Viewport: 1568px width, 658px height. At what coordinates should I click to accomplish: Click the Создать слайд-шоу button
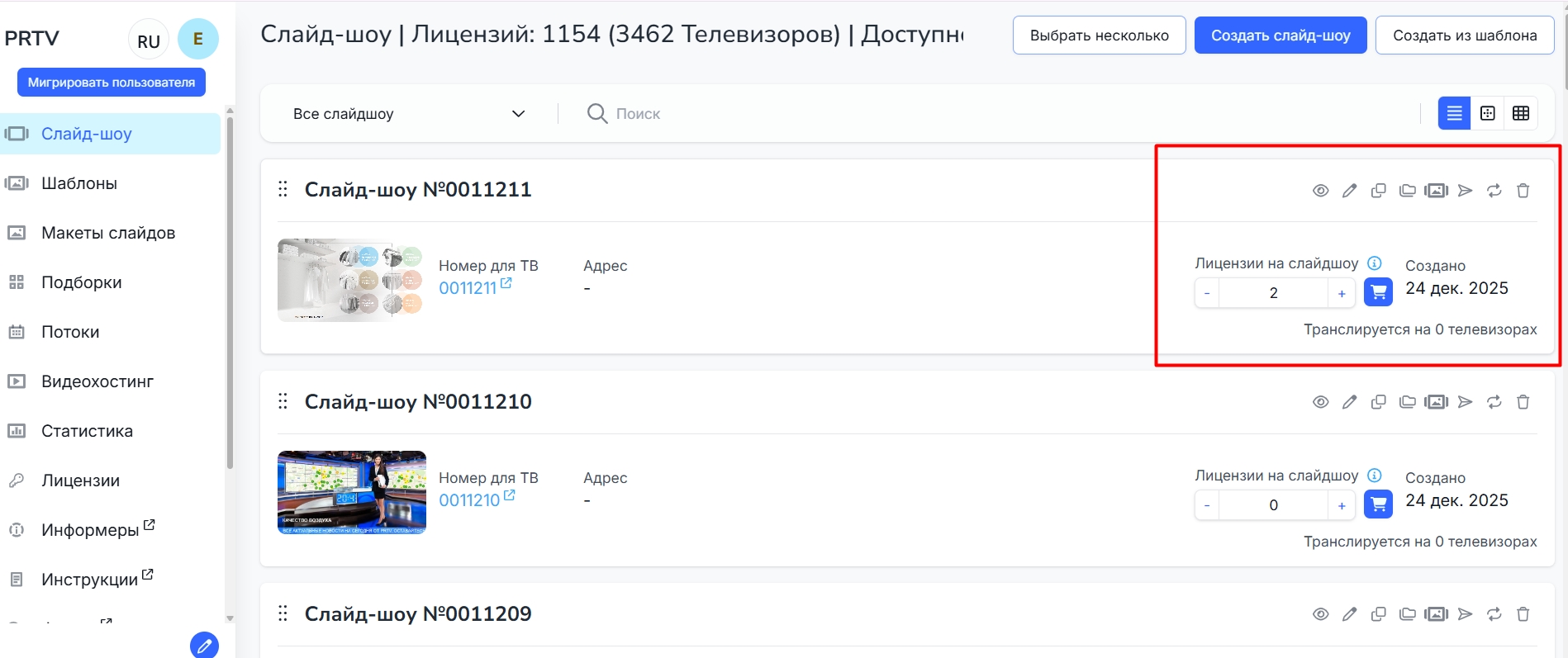(1280, 36)
